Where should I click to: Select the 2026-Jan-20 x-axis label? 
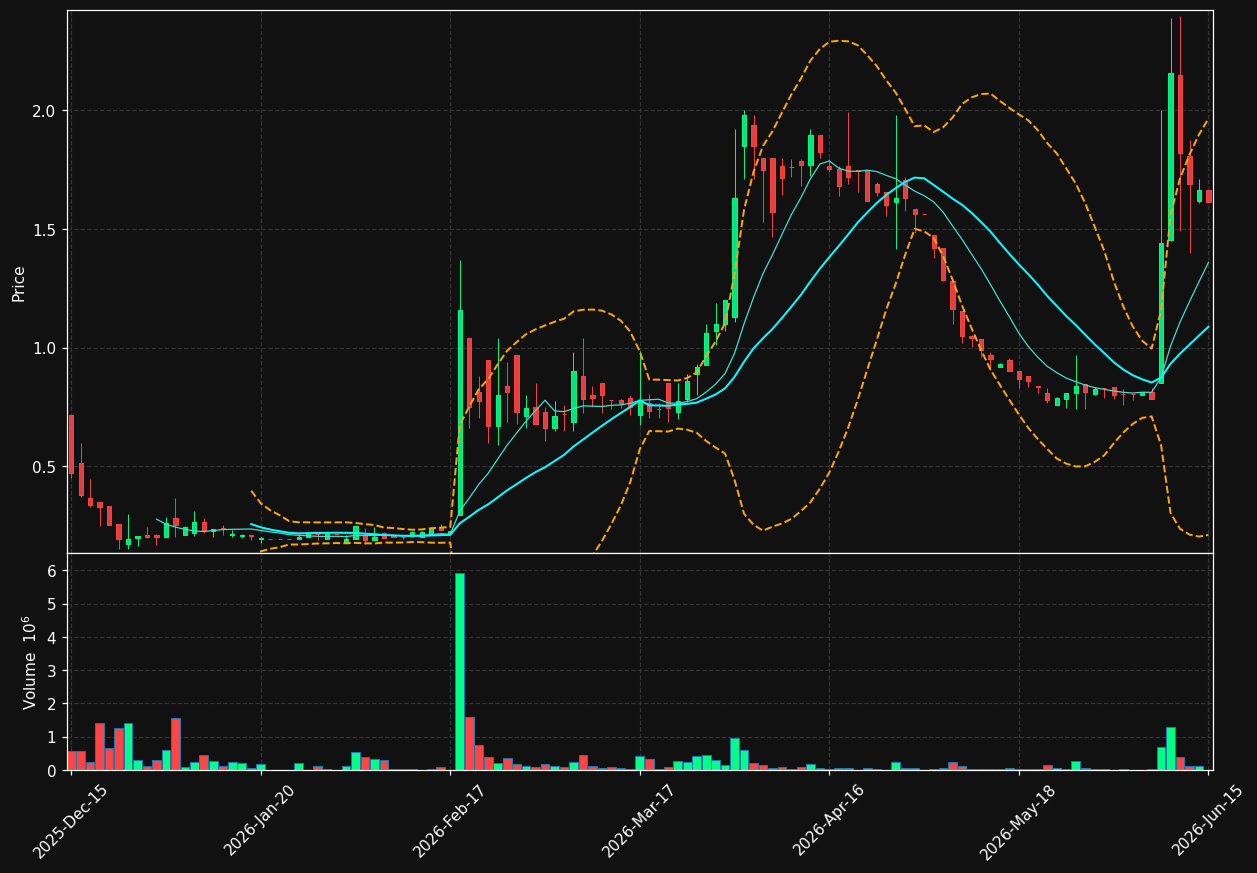259,821
